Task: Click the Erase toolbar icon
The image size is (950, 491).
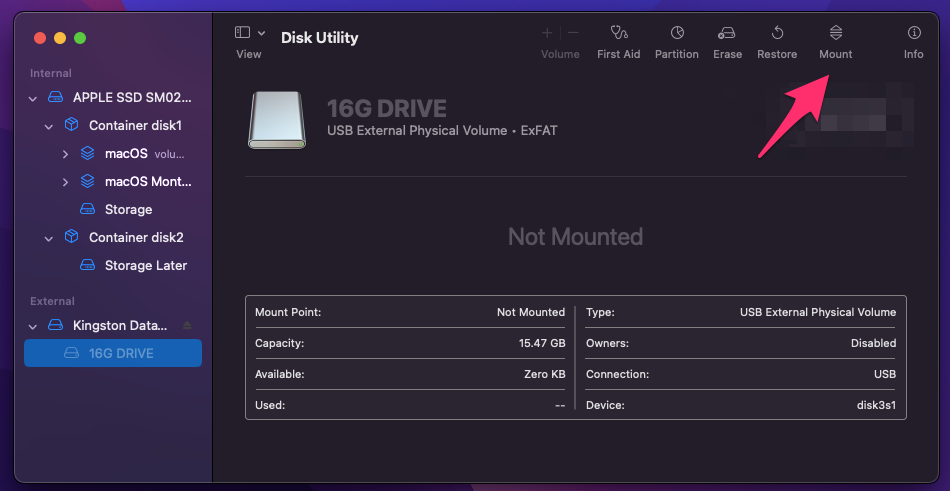Action: 727,33
